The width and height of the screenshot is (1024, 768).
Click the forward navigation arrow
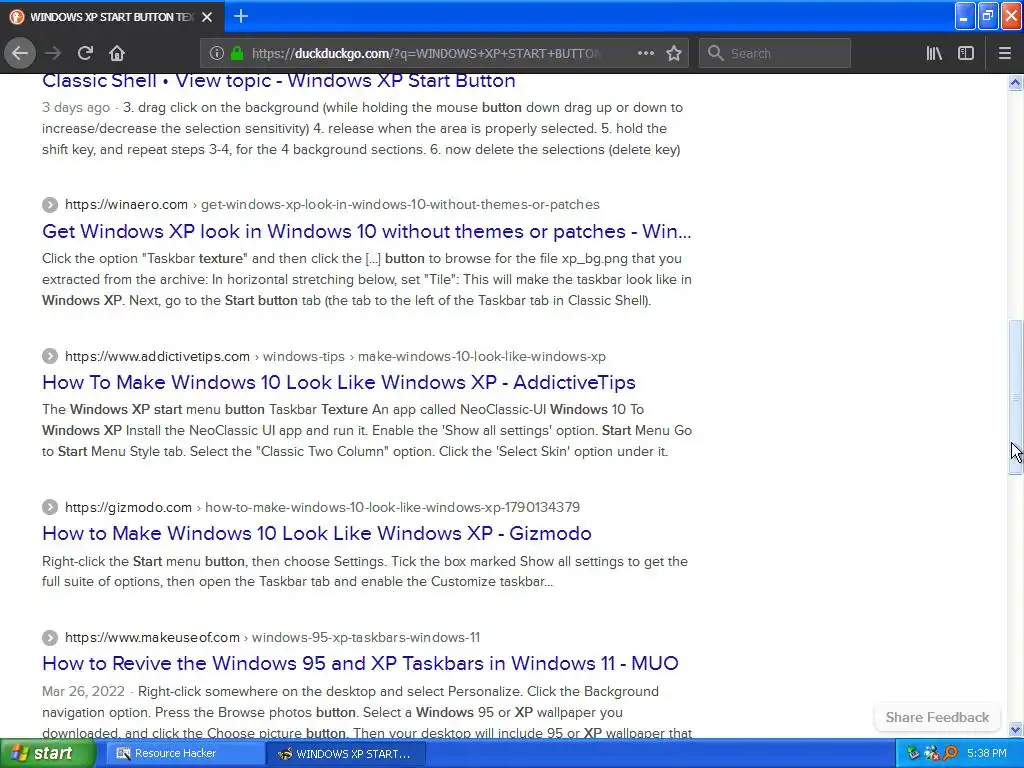(53, 53)
